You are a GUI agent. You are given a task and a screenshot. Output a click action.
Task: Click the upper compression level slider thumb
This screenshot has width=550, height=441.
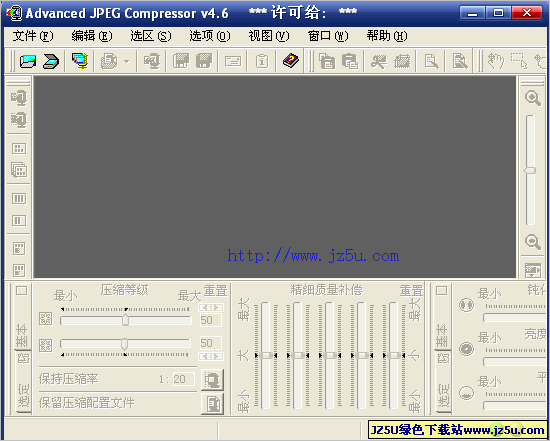tap(125, 320)
